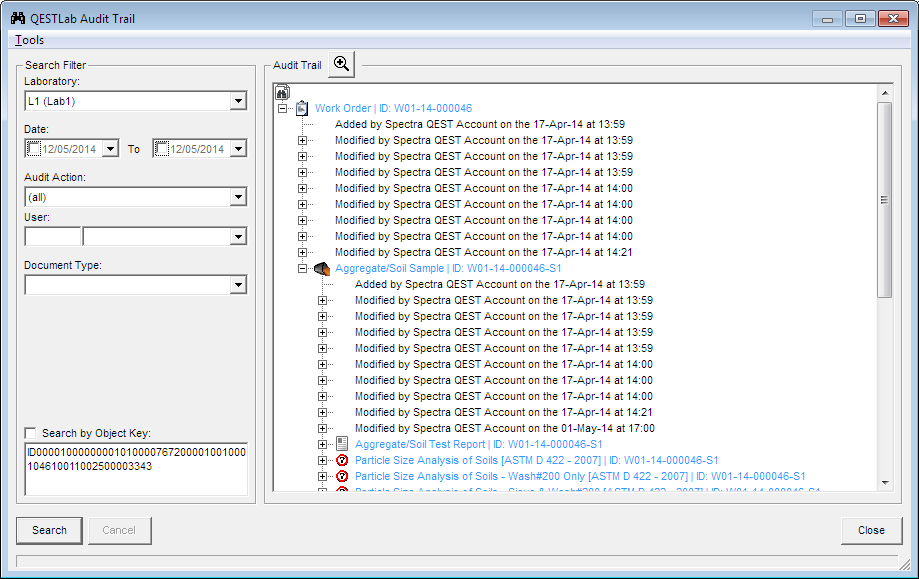Toggle the start date checkbox
Image resolution: width=919 pixels, height=579 pixels.
[34, 149]
